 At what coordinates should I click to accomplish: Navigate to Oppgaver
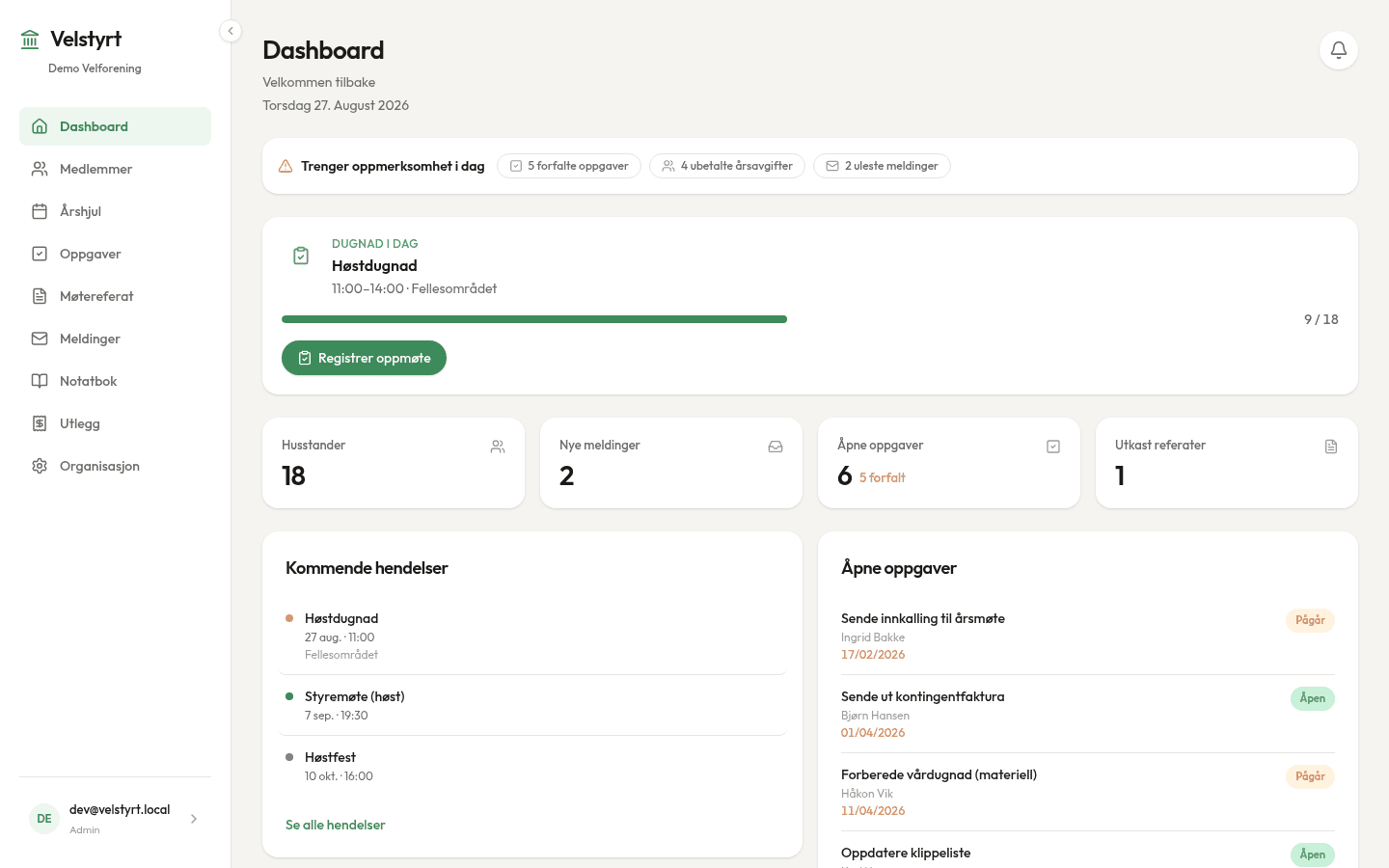point(115,254)
